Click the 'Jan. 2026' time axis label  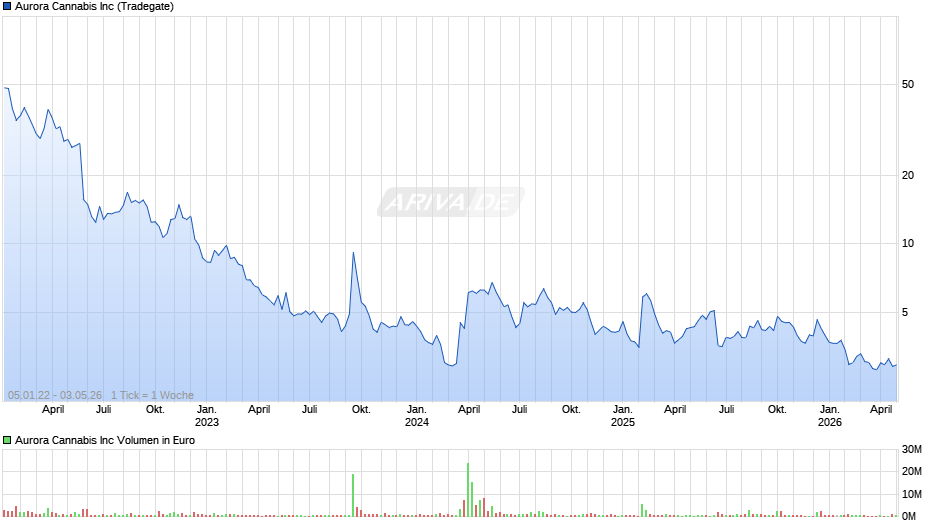(x=830, y=416)
